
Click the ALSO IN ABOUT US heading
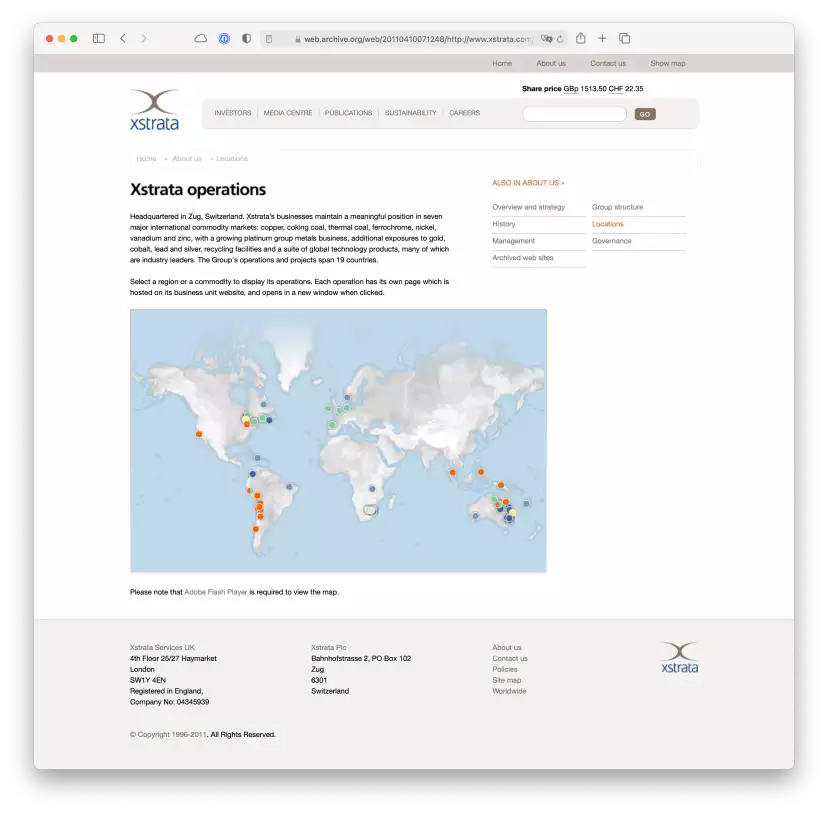528,183
